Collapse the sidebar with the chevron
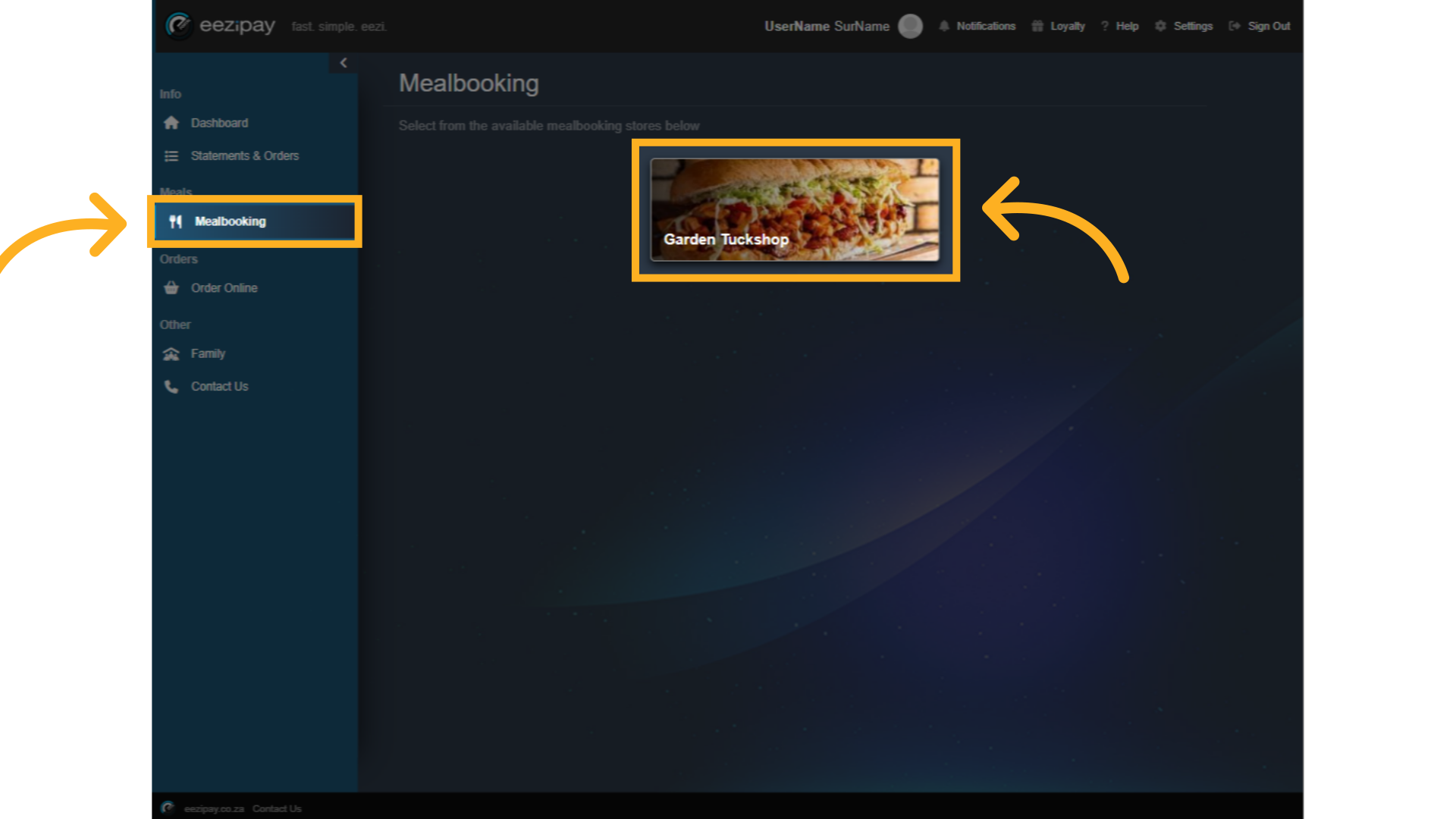This screenshot has height=819, width=1456. (344, 63)
